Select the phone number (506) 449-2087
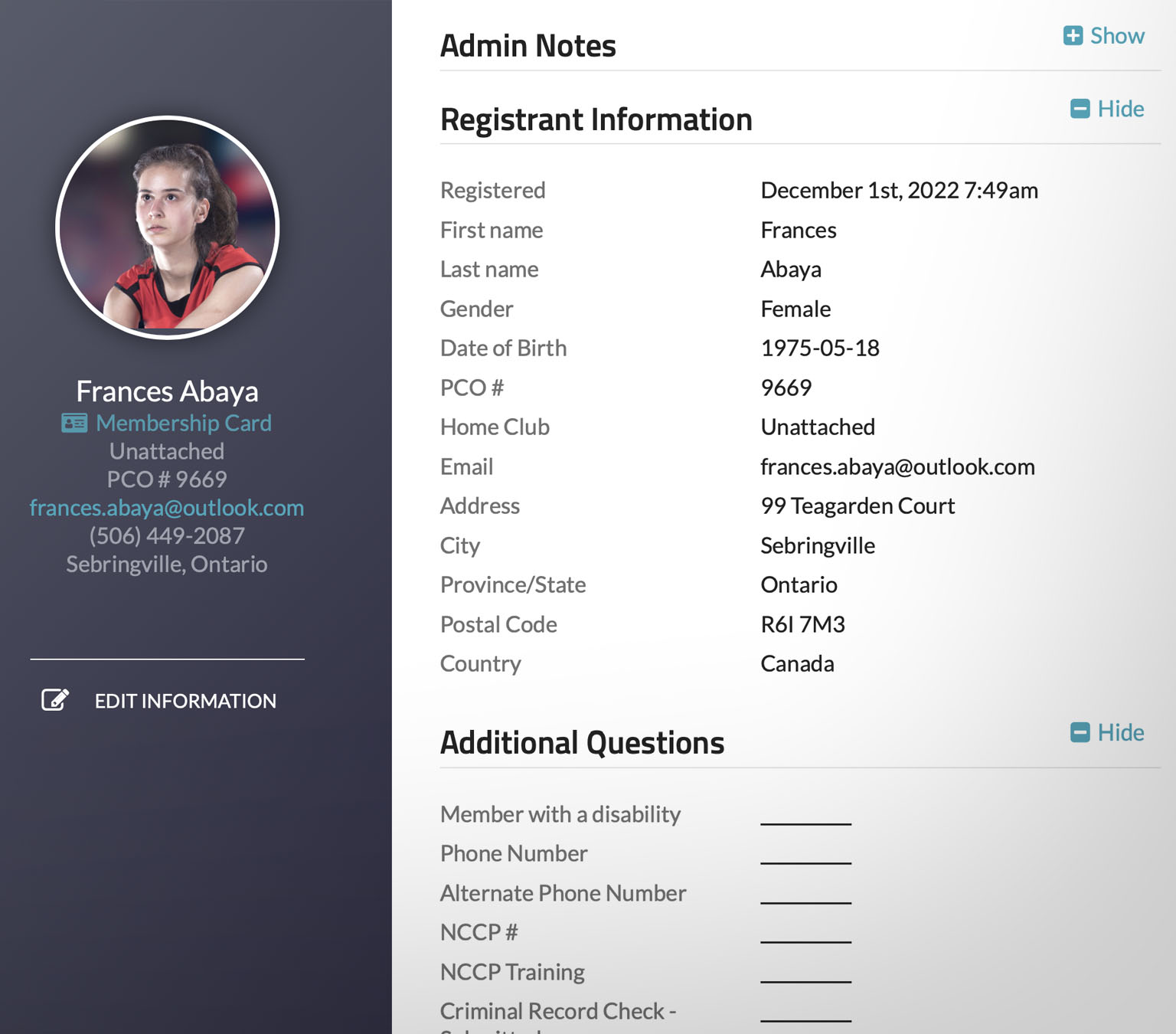 tap(166, 536)
